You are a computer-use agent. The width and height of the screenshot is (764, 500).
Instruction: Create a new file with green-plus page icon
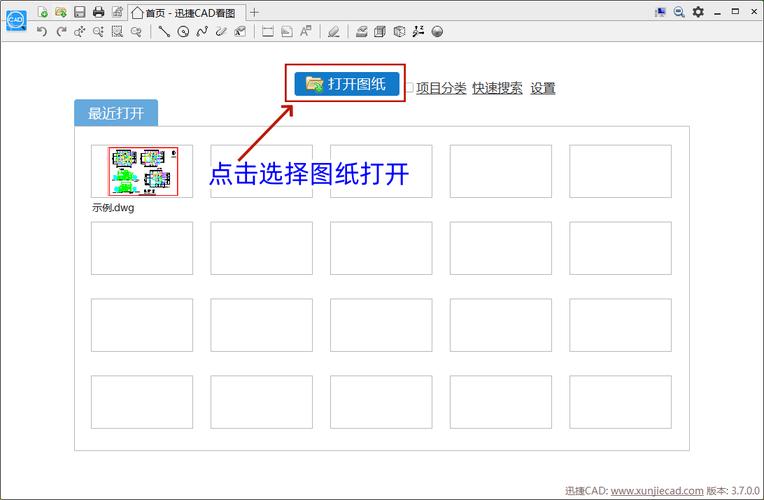pos(43,12)
